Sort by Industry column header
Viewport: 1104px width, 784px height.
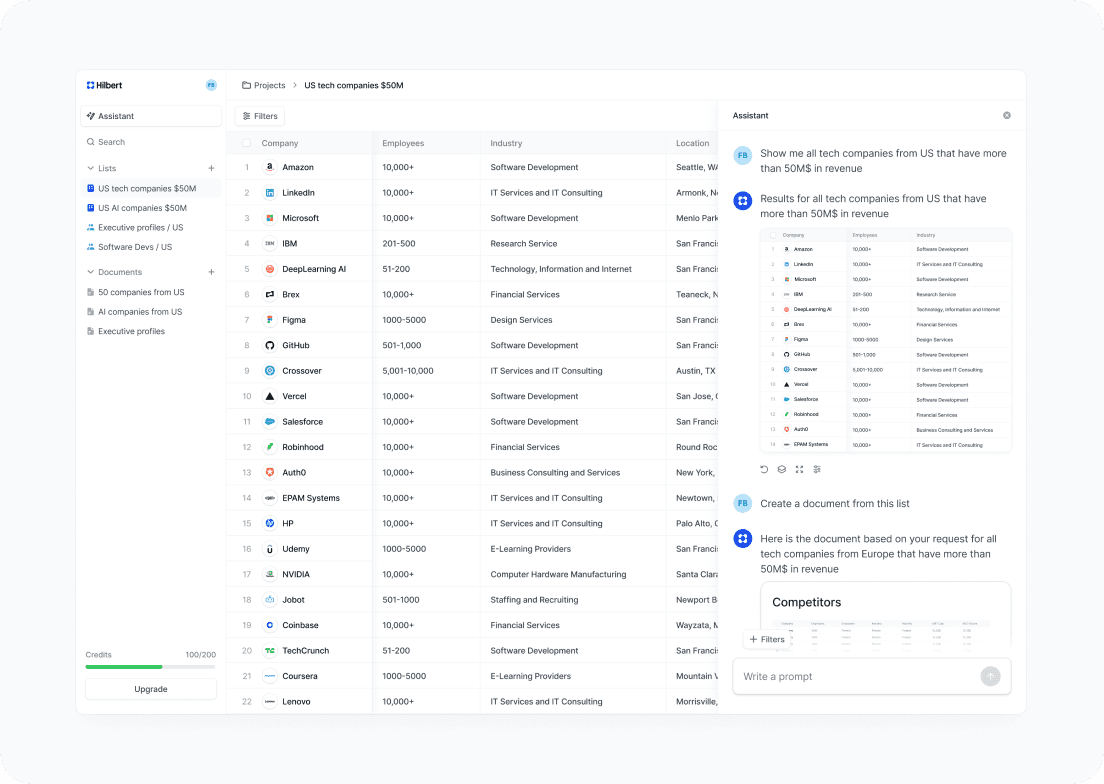506,143
